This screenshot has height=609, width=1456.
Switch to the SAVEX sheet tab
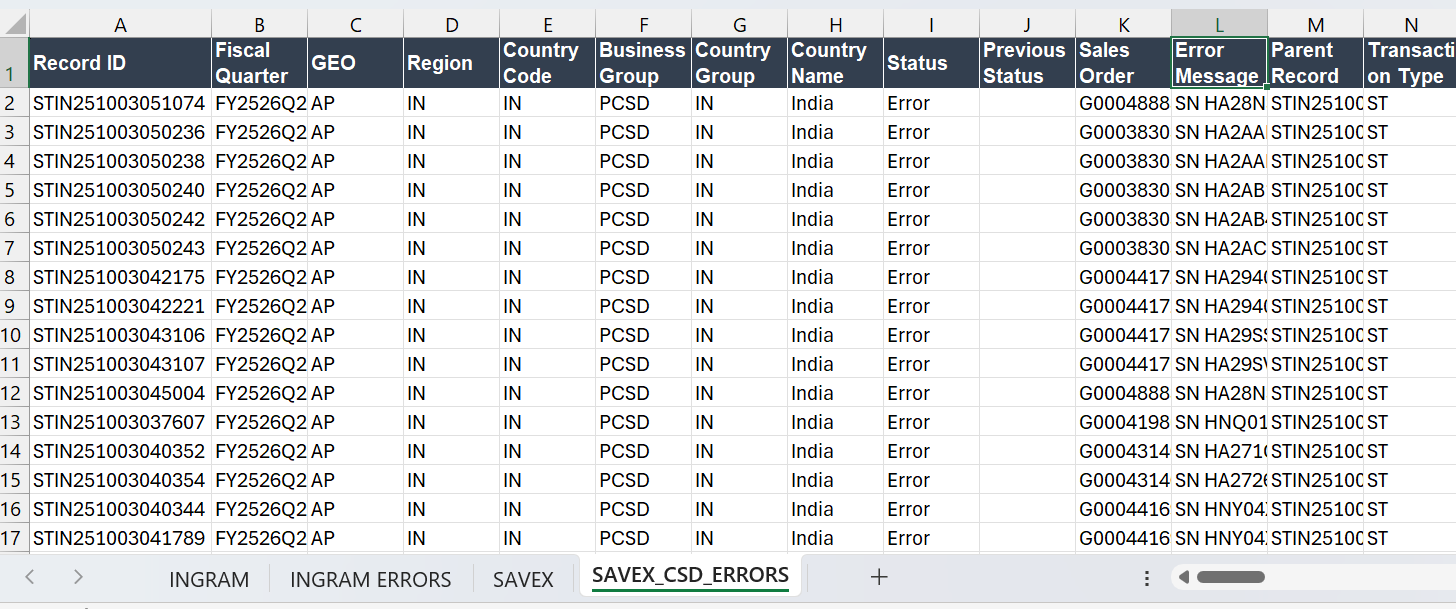(523, 579)
